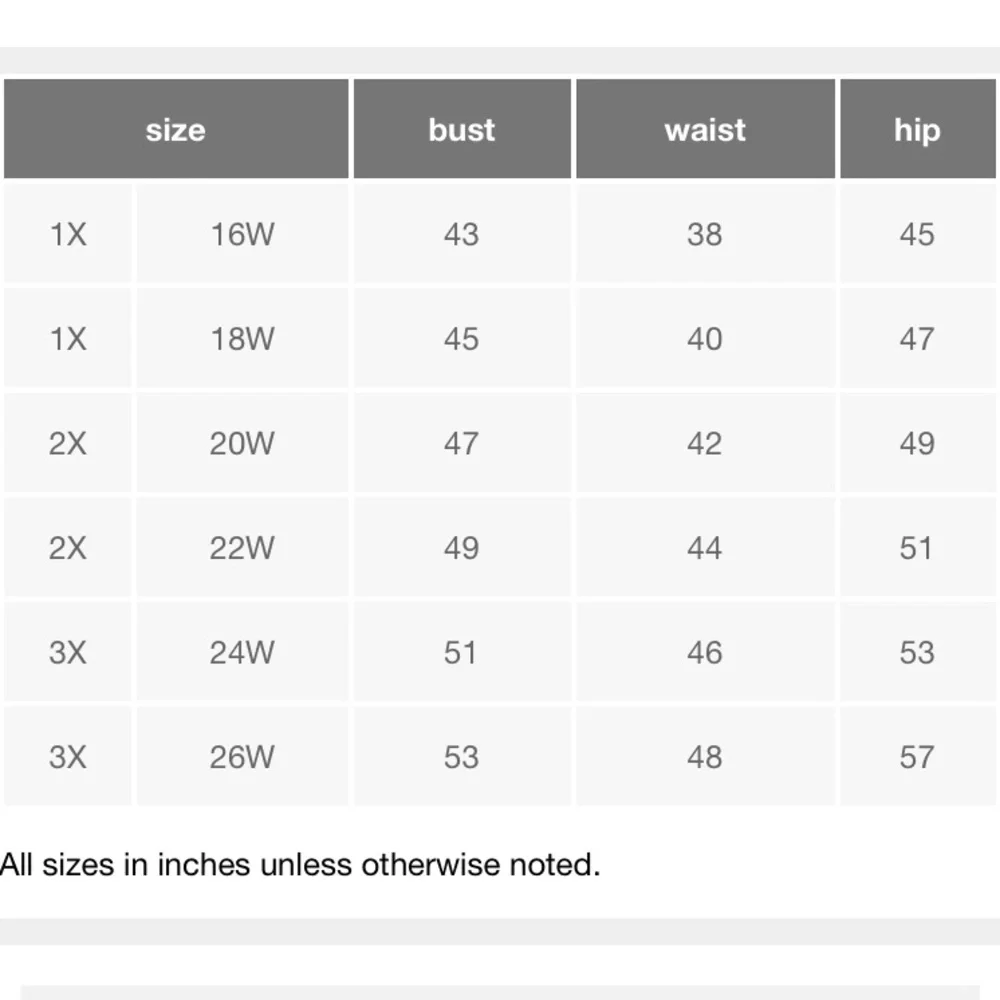Select the 22W size cell
The image size is (1000, 1000).
tap(242, 548)
